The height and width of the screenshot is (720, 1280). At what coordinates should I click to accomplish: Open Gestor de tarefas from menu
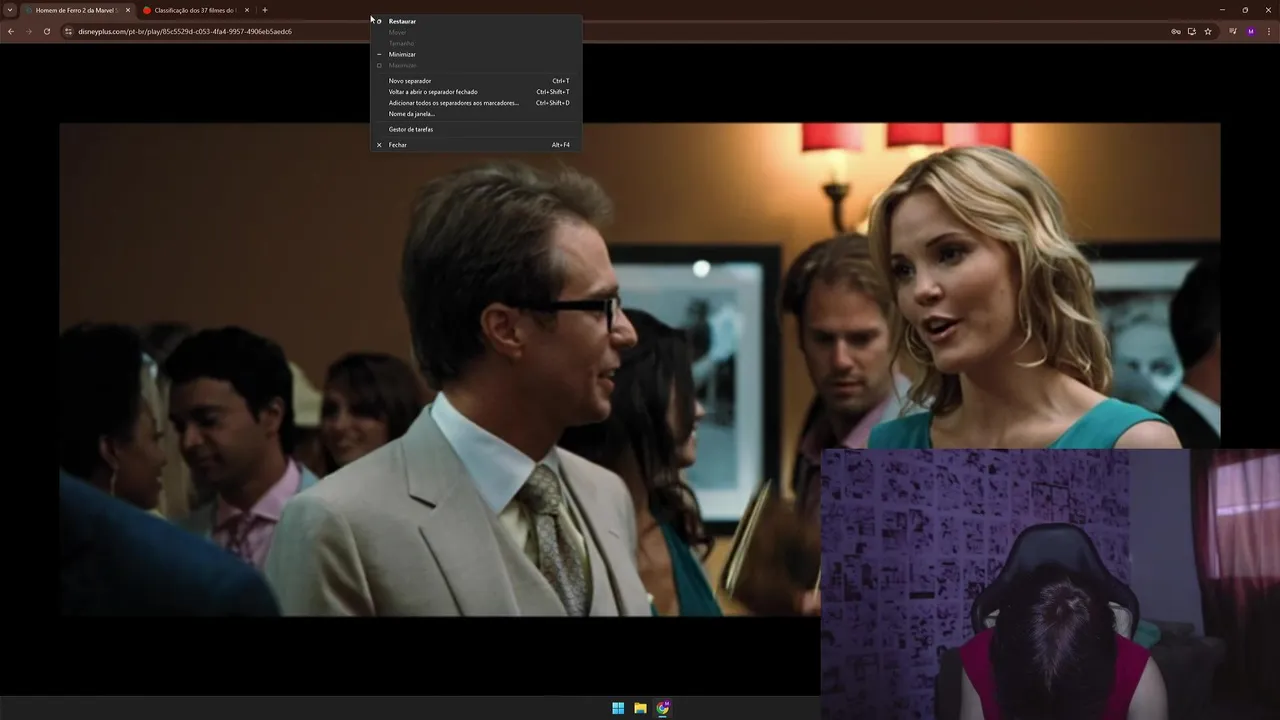pos(475,129)
